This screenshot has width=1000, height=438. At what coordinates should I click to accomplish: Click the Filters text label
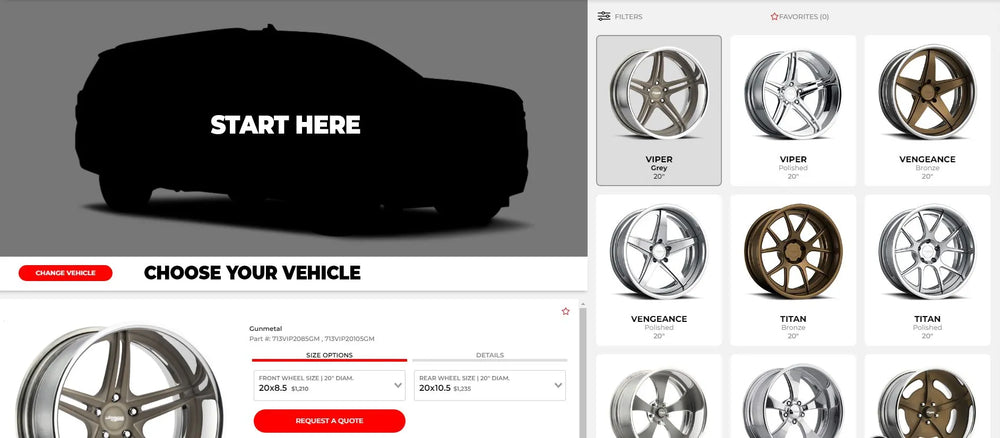(x=628, y=17)
